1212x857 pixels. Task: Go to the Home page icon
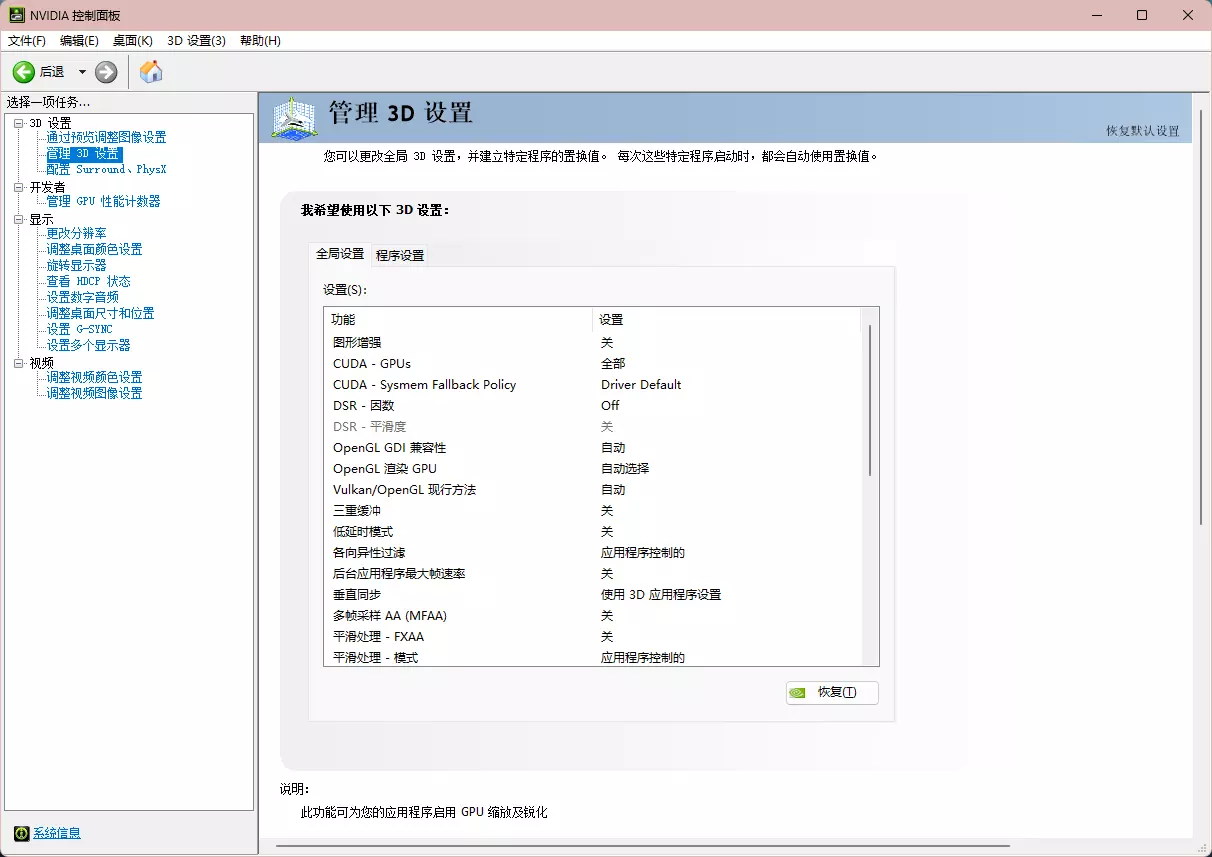coord(151,72)
